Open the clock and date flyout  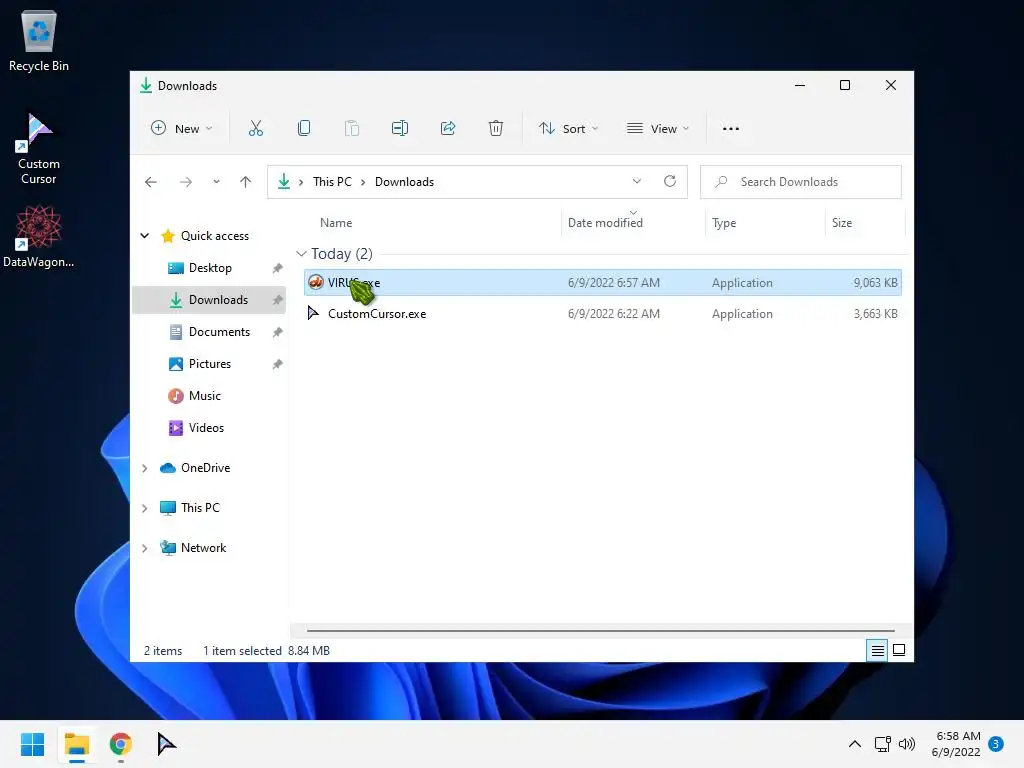click(x=956, y=744)
